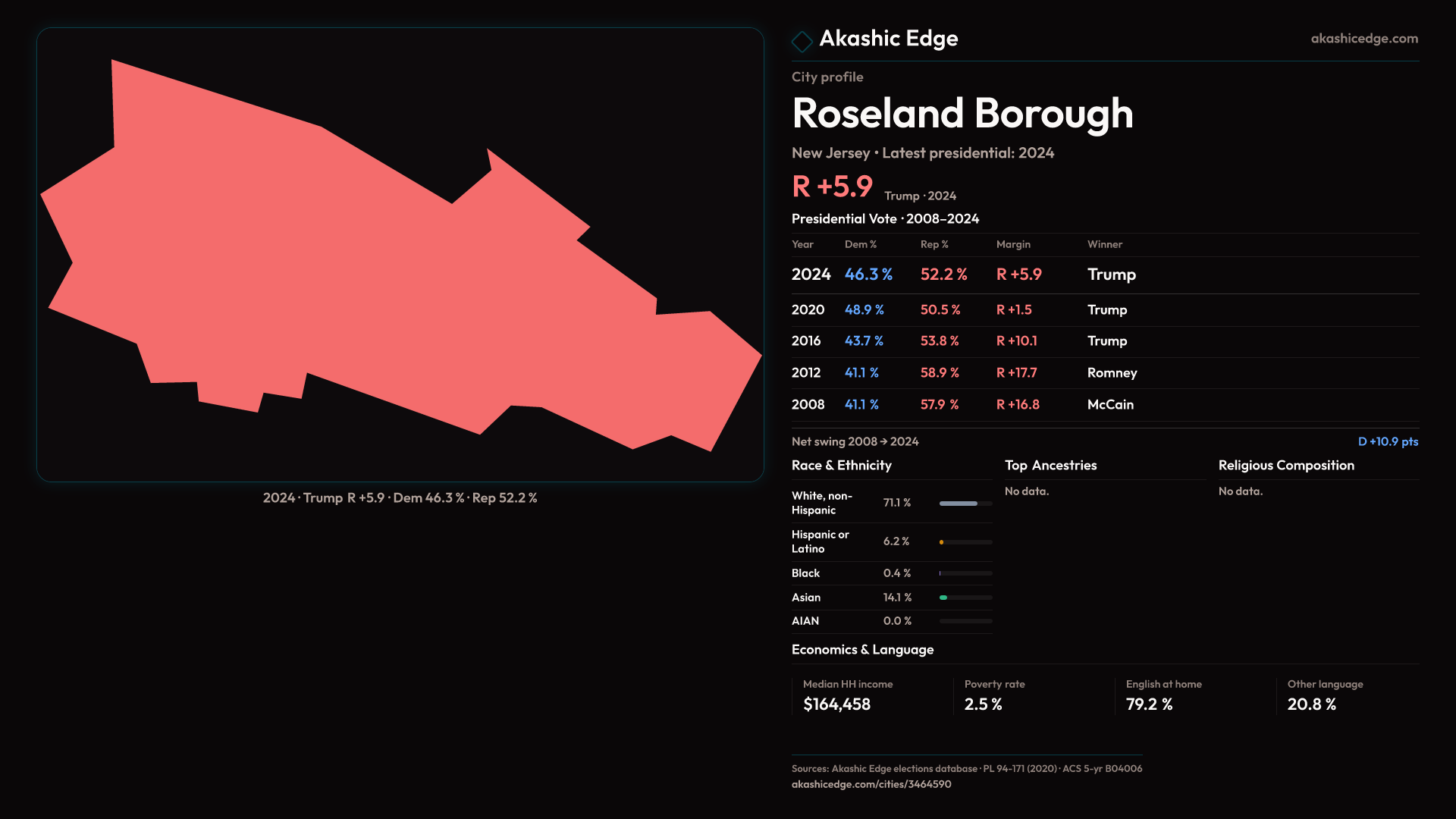1456x819 pixels.
Task: Select the 2020 presidential vote row
Action: pos(808,310)
